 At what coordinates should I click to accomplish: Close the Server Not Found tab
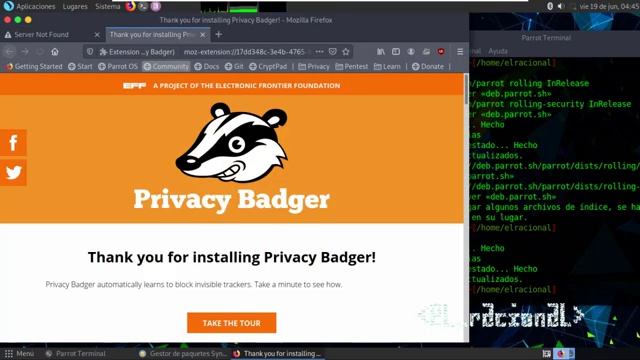[97, 35]
